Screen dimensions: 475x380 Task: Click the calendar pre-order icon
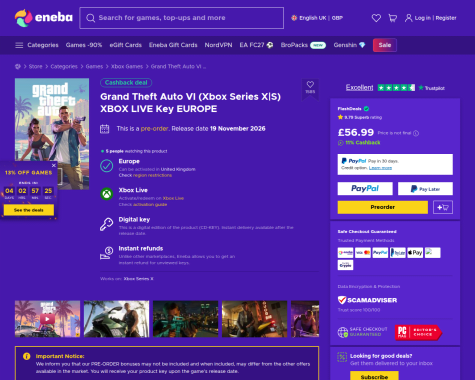[105, 129]
